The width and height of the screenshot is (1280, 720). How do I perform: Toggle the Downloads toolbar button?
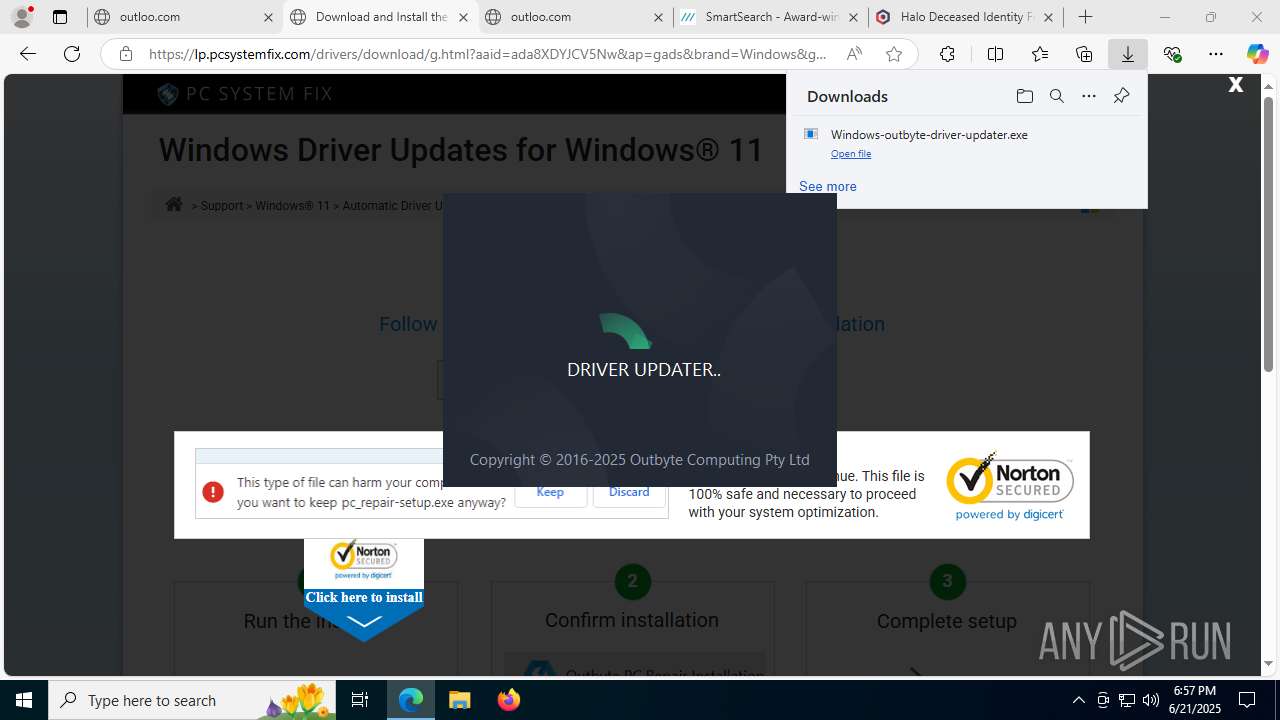pyautogui.click(x=1128, y=54)
